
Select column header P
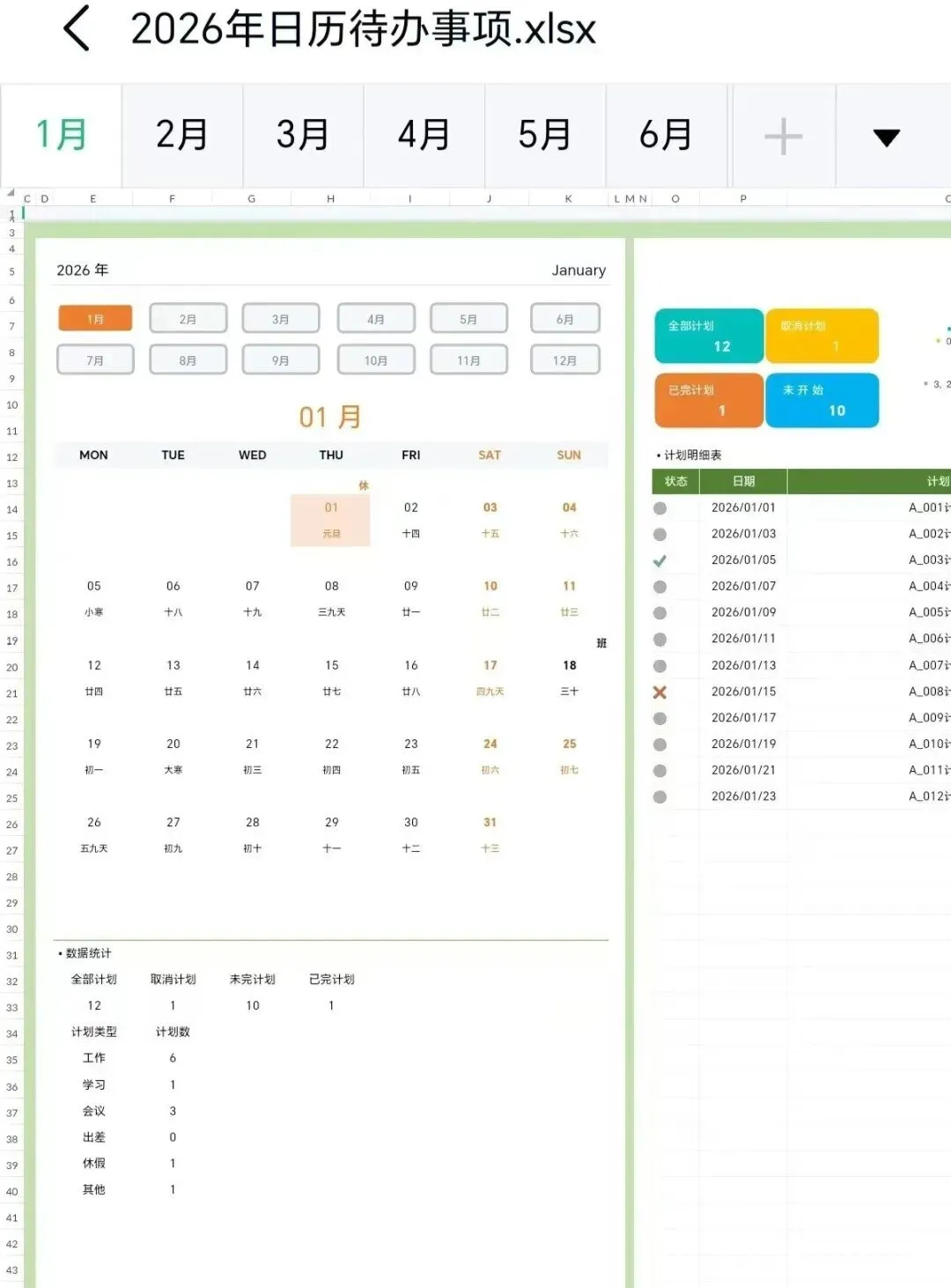[743, 199]
